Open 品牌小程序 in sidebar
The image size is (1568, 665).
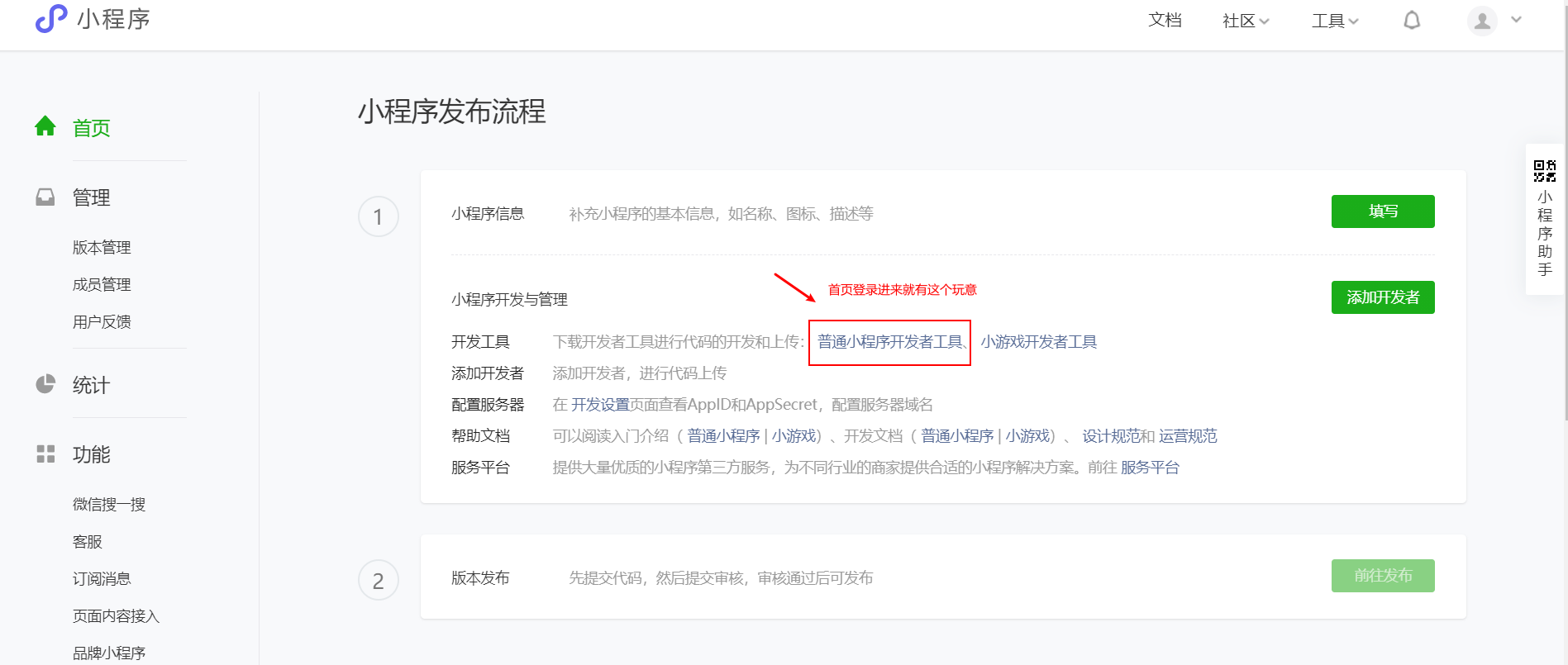[109, 653]
